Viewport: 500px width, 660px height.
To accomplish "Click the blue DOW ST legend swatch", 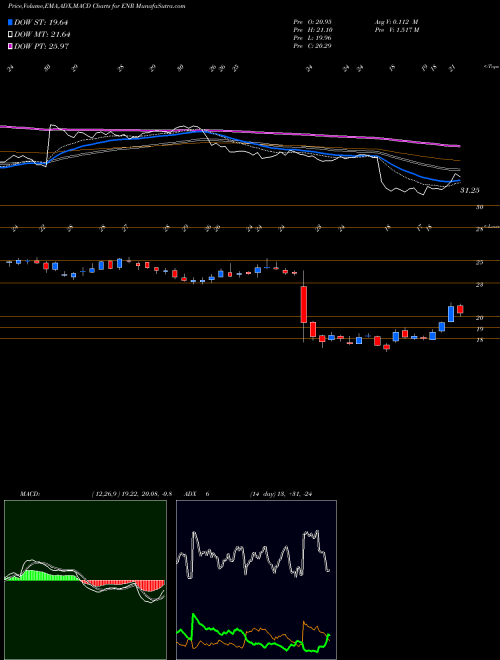I will click(x=11, y=22).
